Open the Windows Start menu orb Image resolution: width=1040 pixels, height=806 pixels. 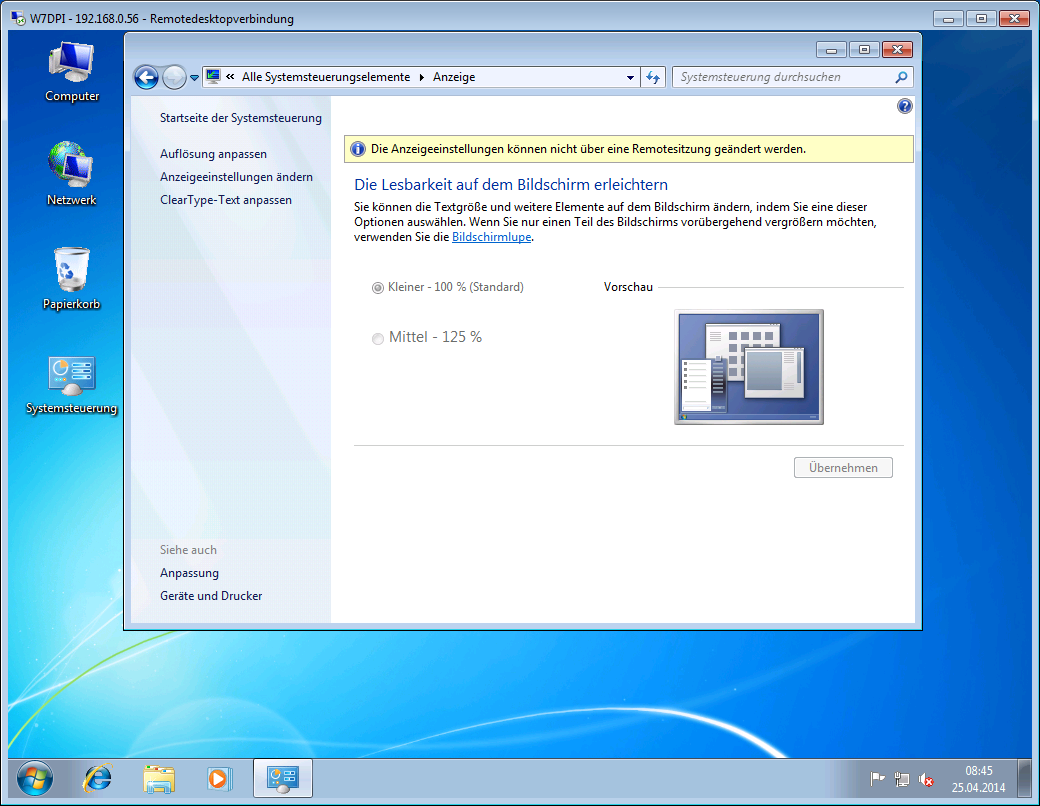point(36,777)
